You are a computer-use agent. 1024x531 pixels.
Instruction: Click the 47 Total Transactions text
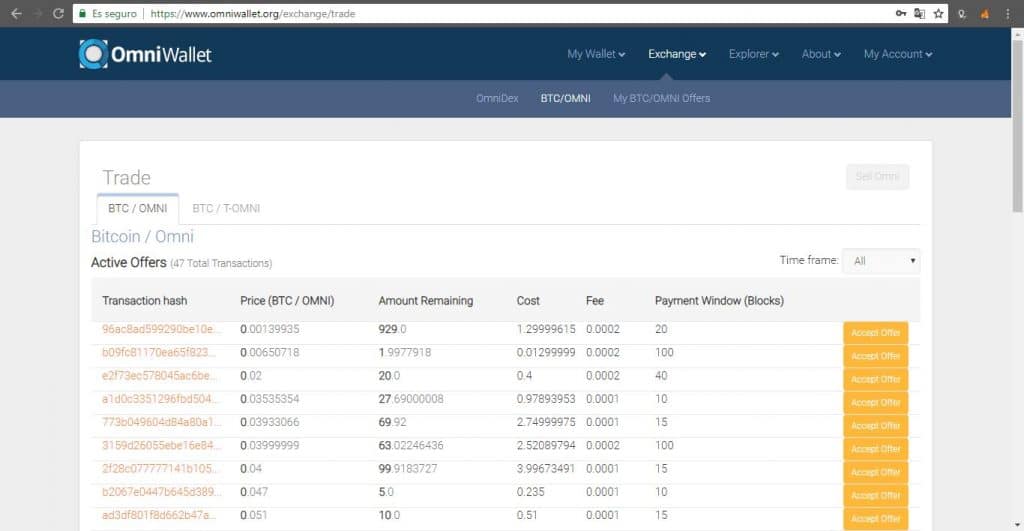coord(221,263)
